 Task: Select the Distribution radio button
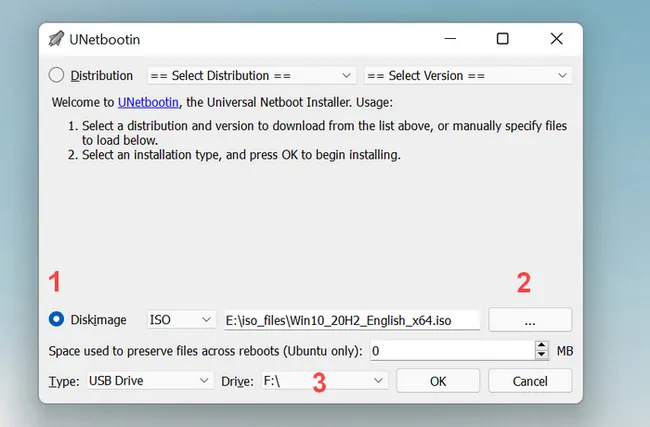click(x=56, y=75)
